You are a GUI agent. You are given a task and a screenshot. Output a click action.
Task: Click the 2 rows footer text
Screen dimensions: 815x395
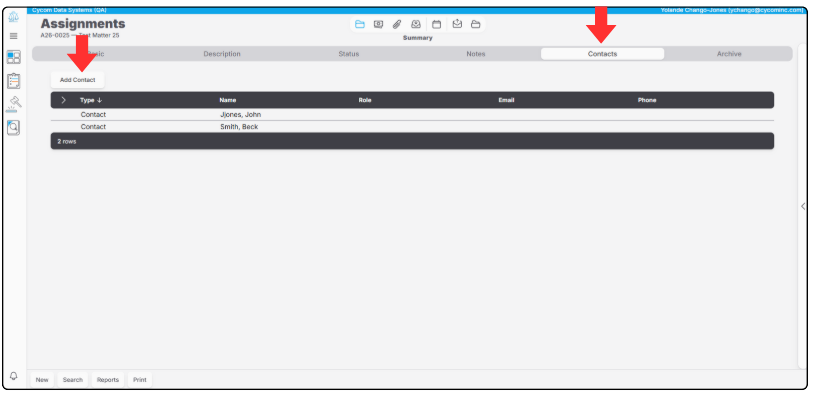click(x=67, y=141)
